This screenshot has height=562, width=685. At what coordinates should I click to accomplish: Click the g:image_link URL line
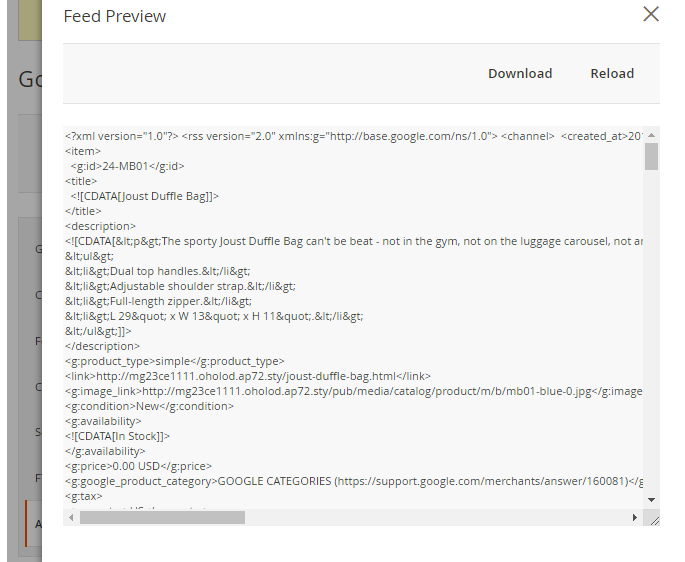[x=350, y=391]
